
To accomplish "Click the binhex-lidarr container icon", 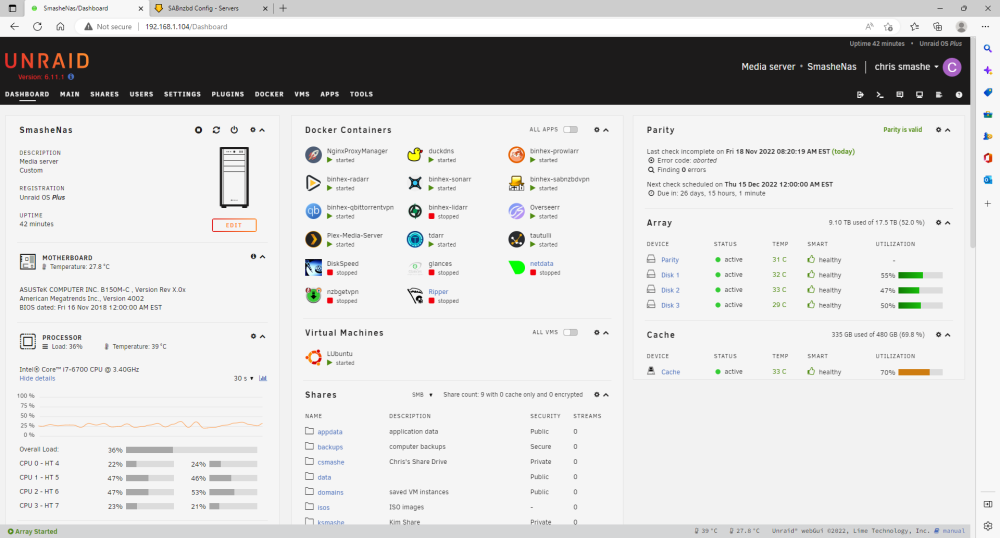I will point(415,211).
